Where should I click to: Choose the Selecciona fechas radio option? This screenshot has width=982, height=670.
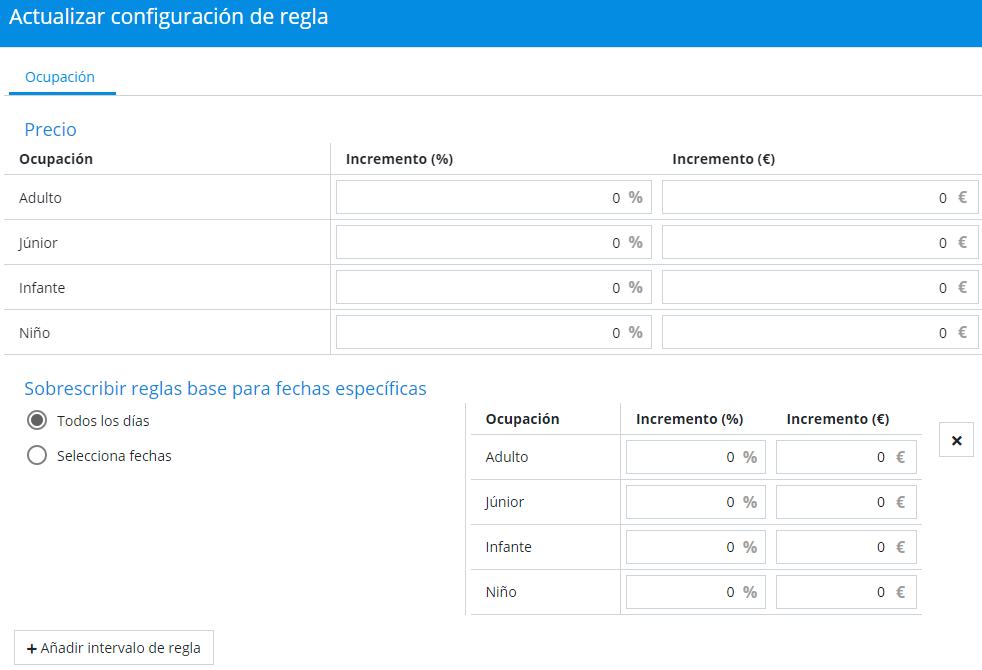[x=37, y=456]
